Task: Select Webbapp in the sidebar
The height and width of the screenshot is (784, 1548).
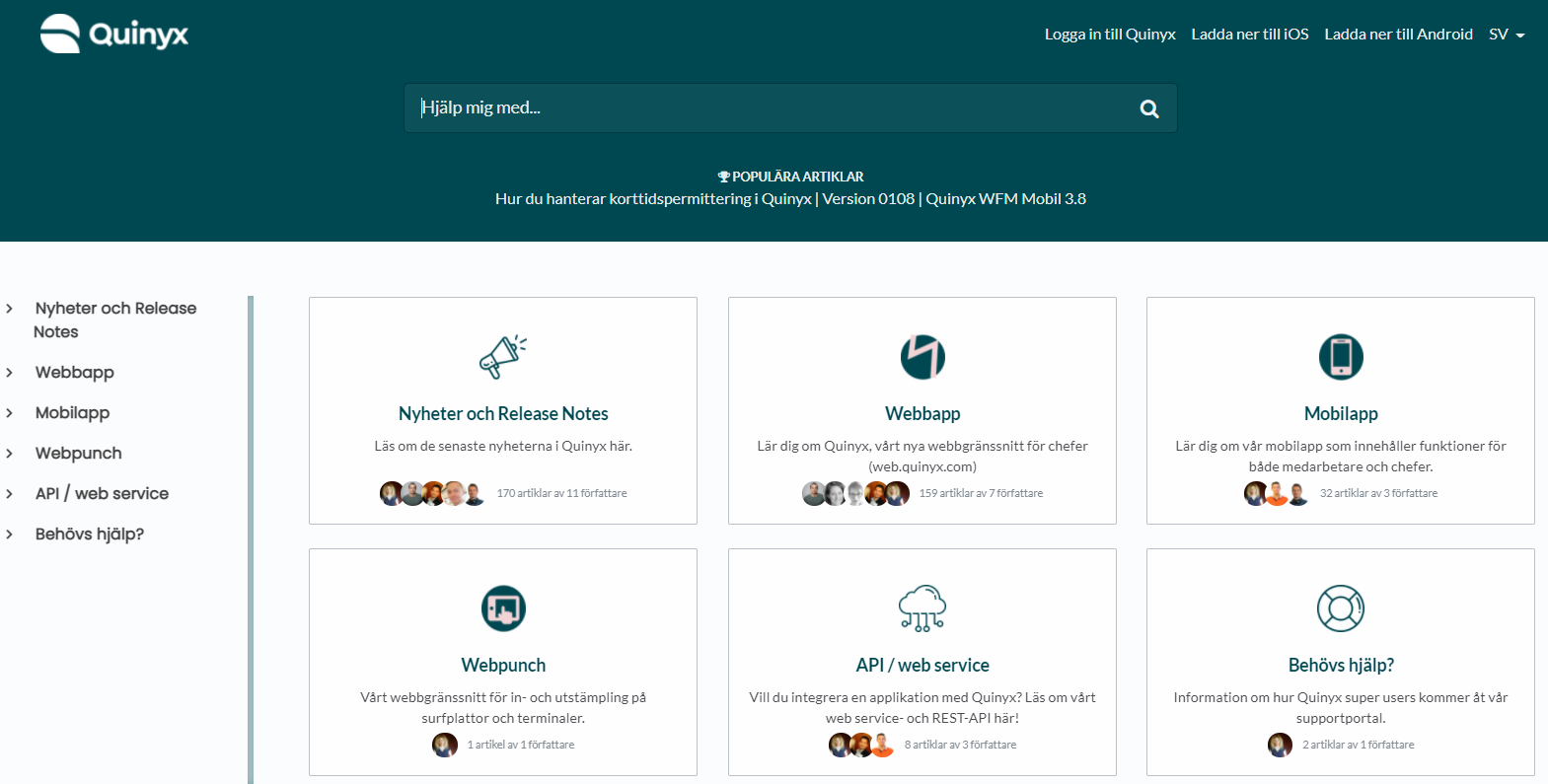Action: (75, 373)
